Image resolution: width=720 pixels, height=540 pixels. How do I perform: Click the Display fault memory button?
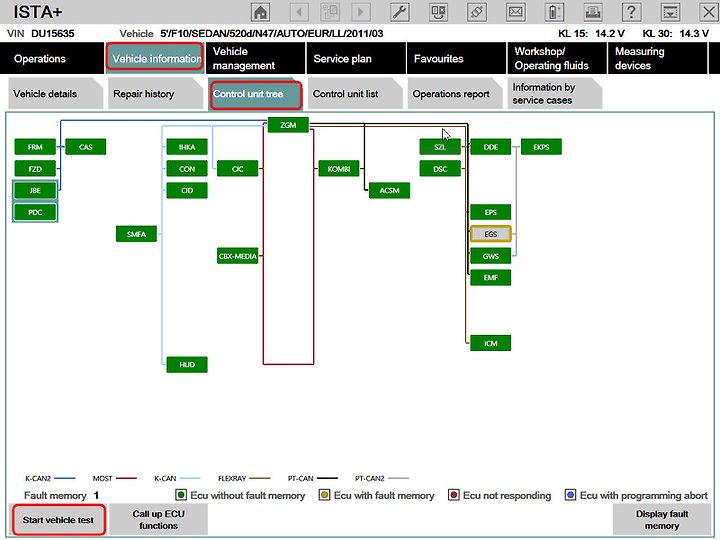[x=662, y=520]
